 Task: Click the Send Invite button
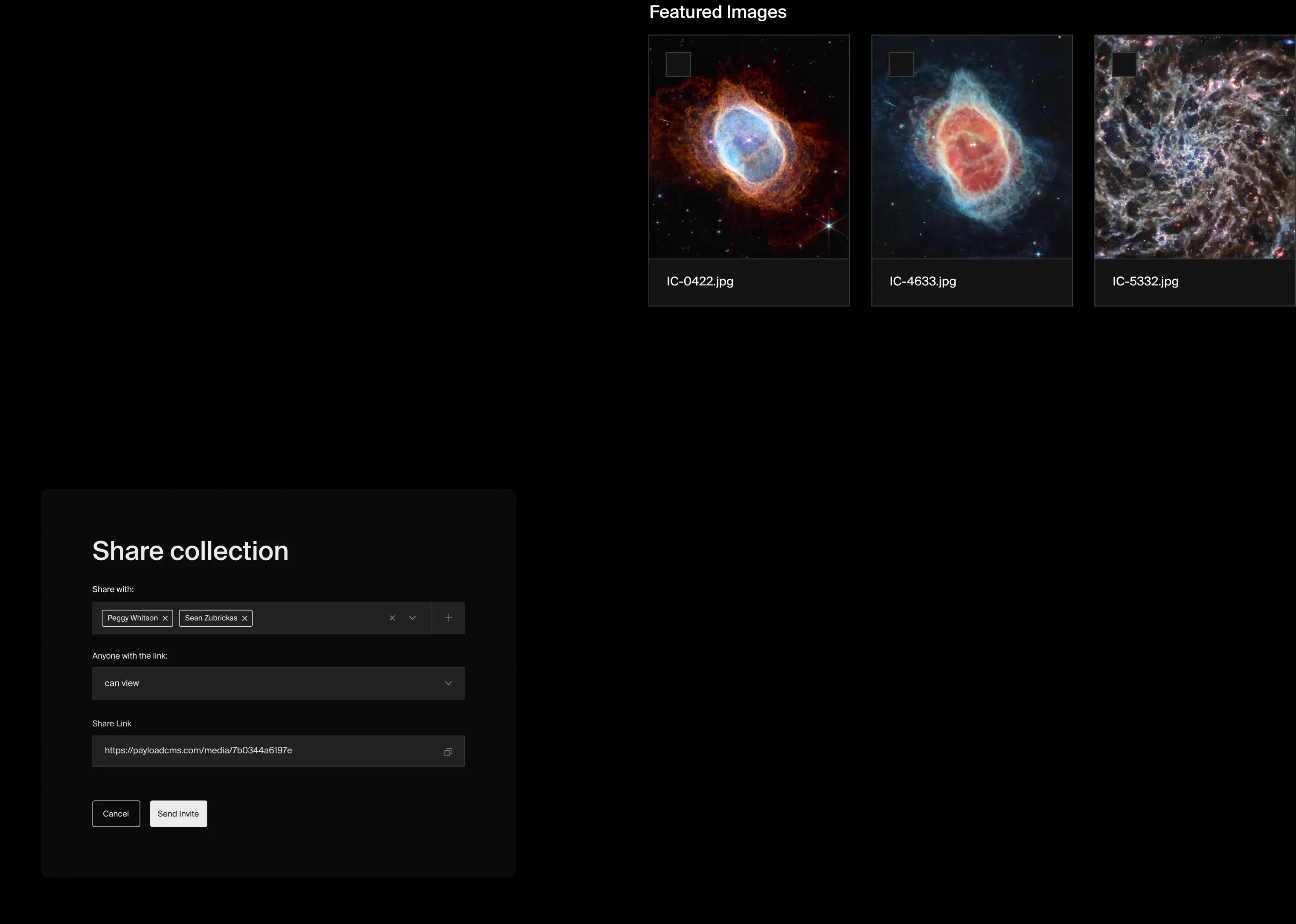pyautogui.click(x=178, y=814)
